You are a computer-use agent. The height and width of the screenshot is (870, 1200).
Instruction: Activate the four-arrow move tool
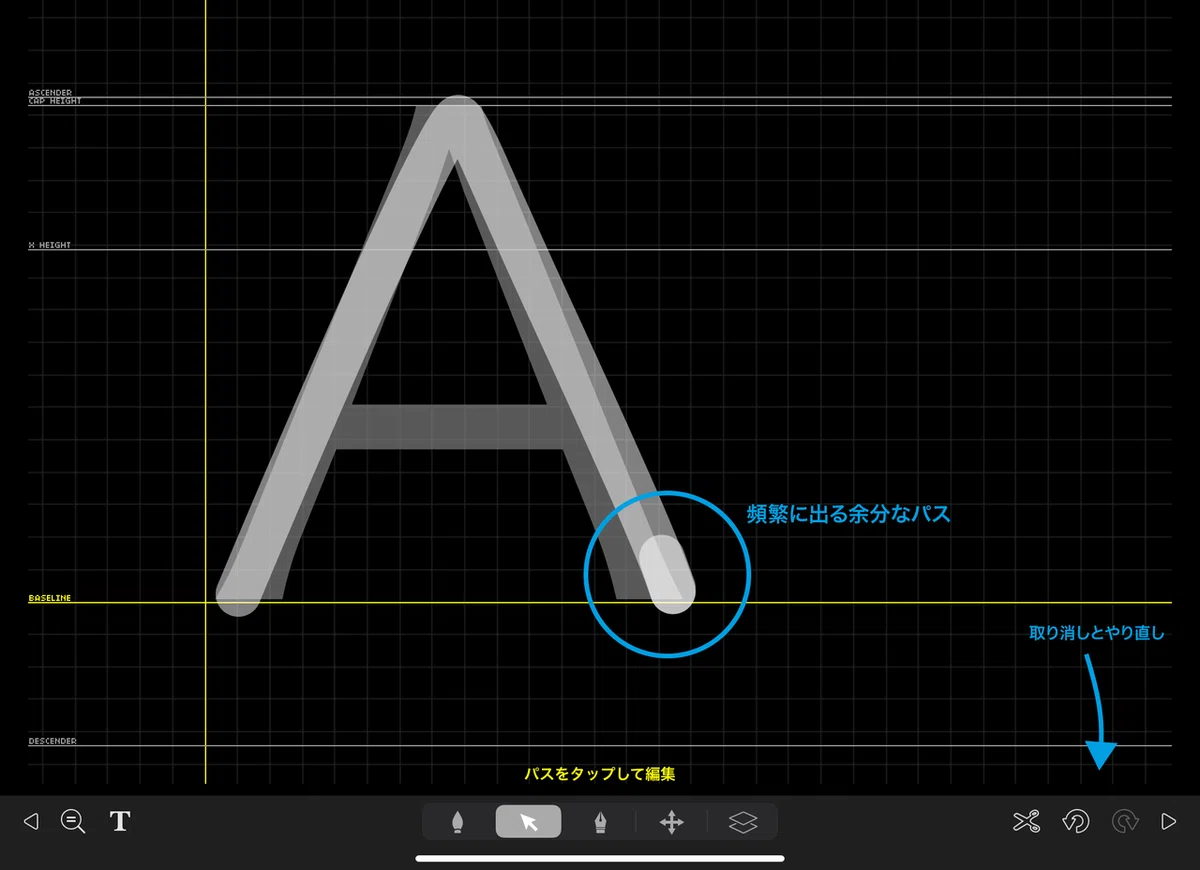coord(672,822)
